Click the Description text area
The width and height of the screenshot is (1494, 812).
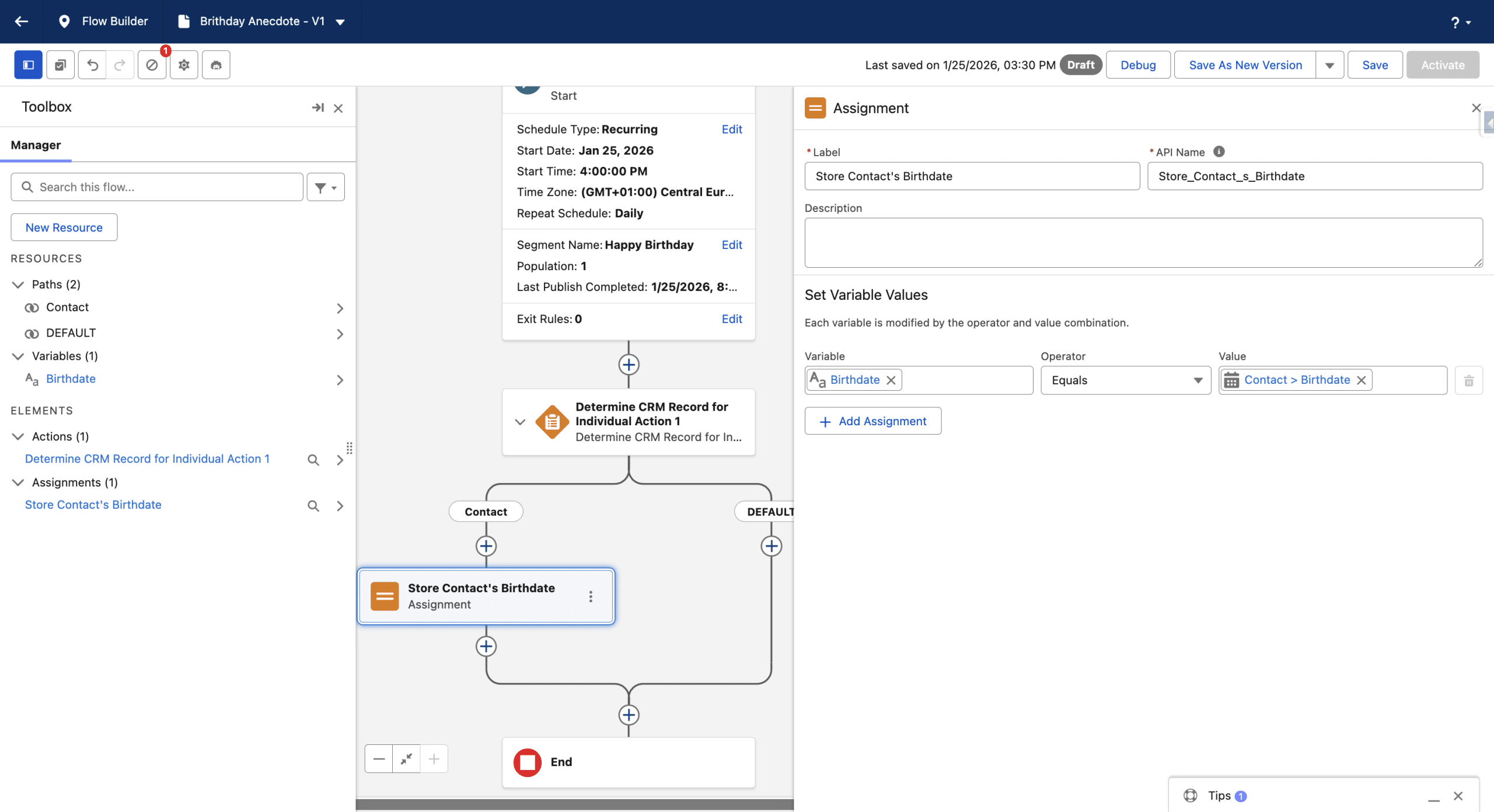(x=1143, y=243)
